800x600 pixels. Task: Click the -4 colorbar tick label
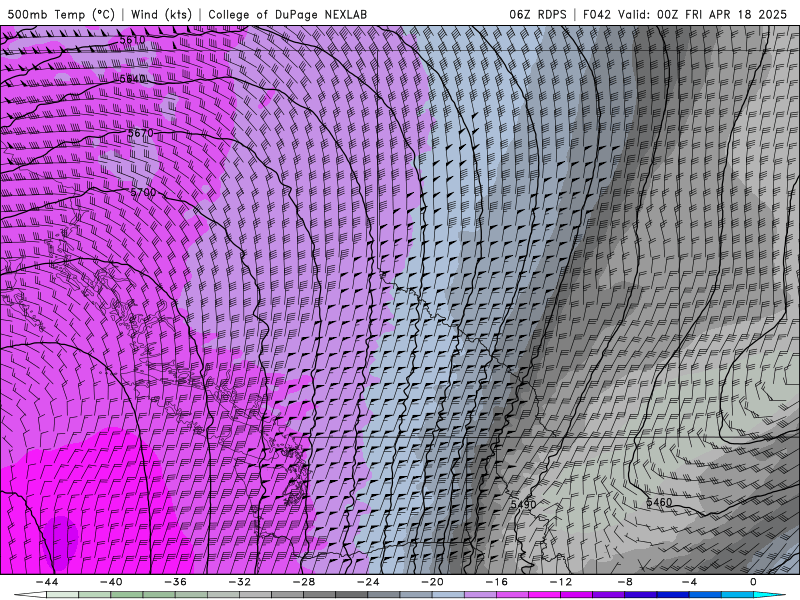[x=689, y=582]
